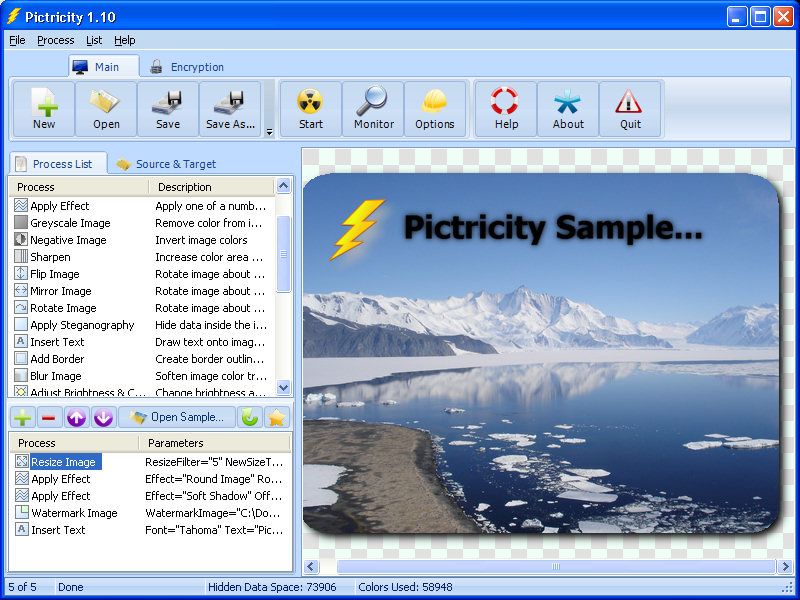Screen dimensions: 800x600
Task: Click the Save As toolbar button
Action: tap(230, 109)
